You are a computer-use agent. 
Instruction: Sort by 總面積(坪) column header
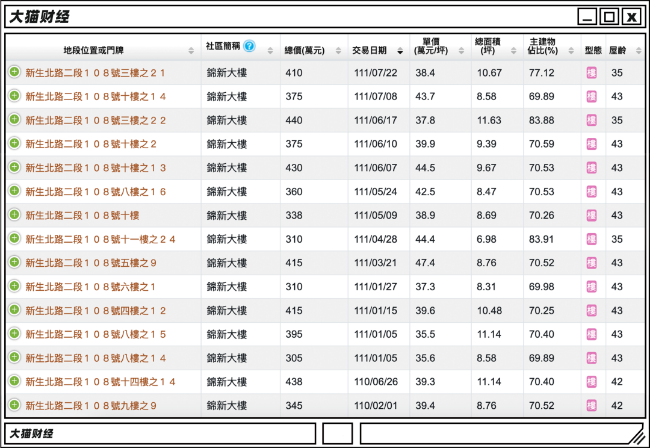(x=497, y=46)
